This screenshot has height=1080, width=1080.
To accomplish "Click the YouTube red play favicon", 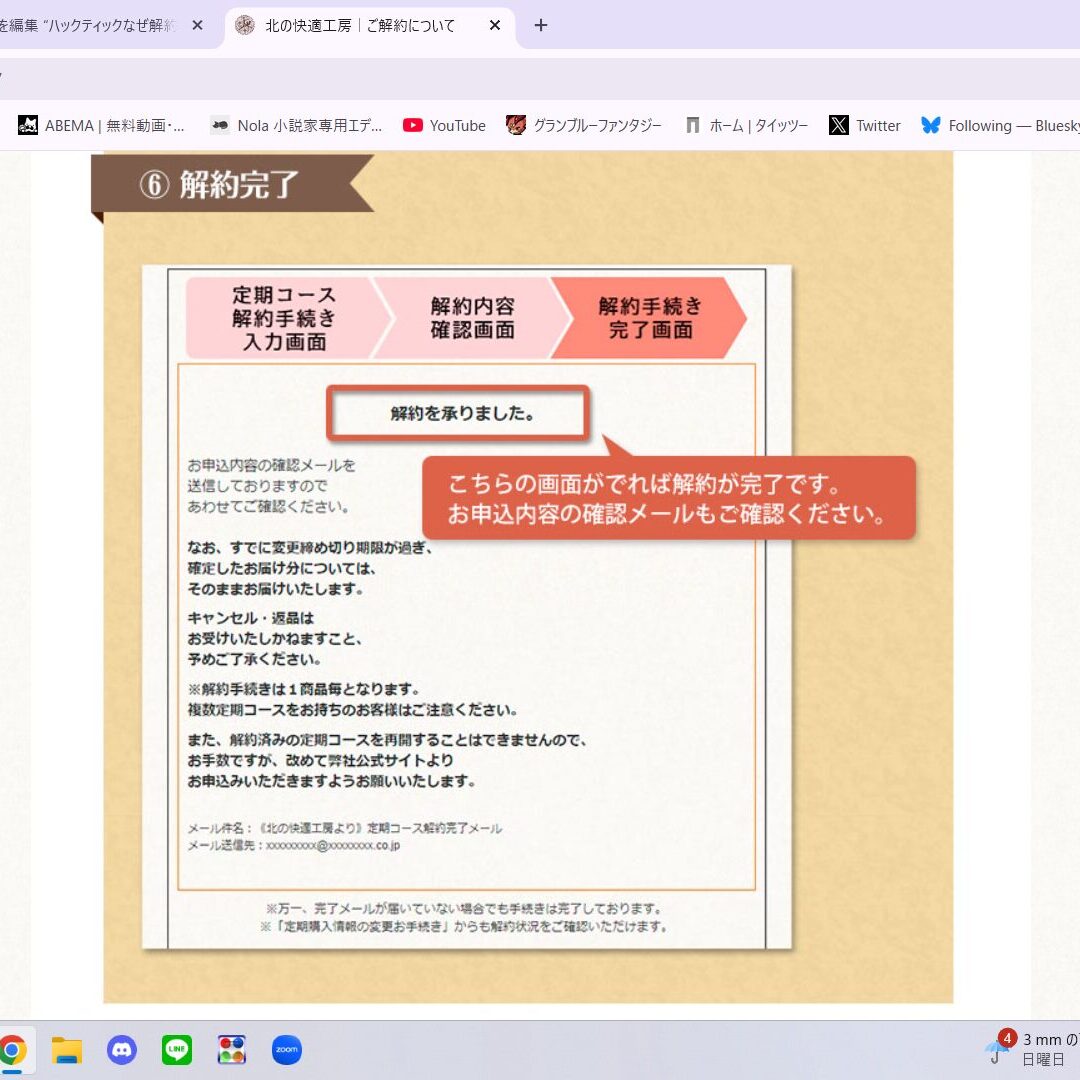I will pos(413,125).
